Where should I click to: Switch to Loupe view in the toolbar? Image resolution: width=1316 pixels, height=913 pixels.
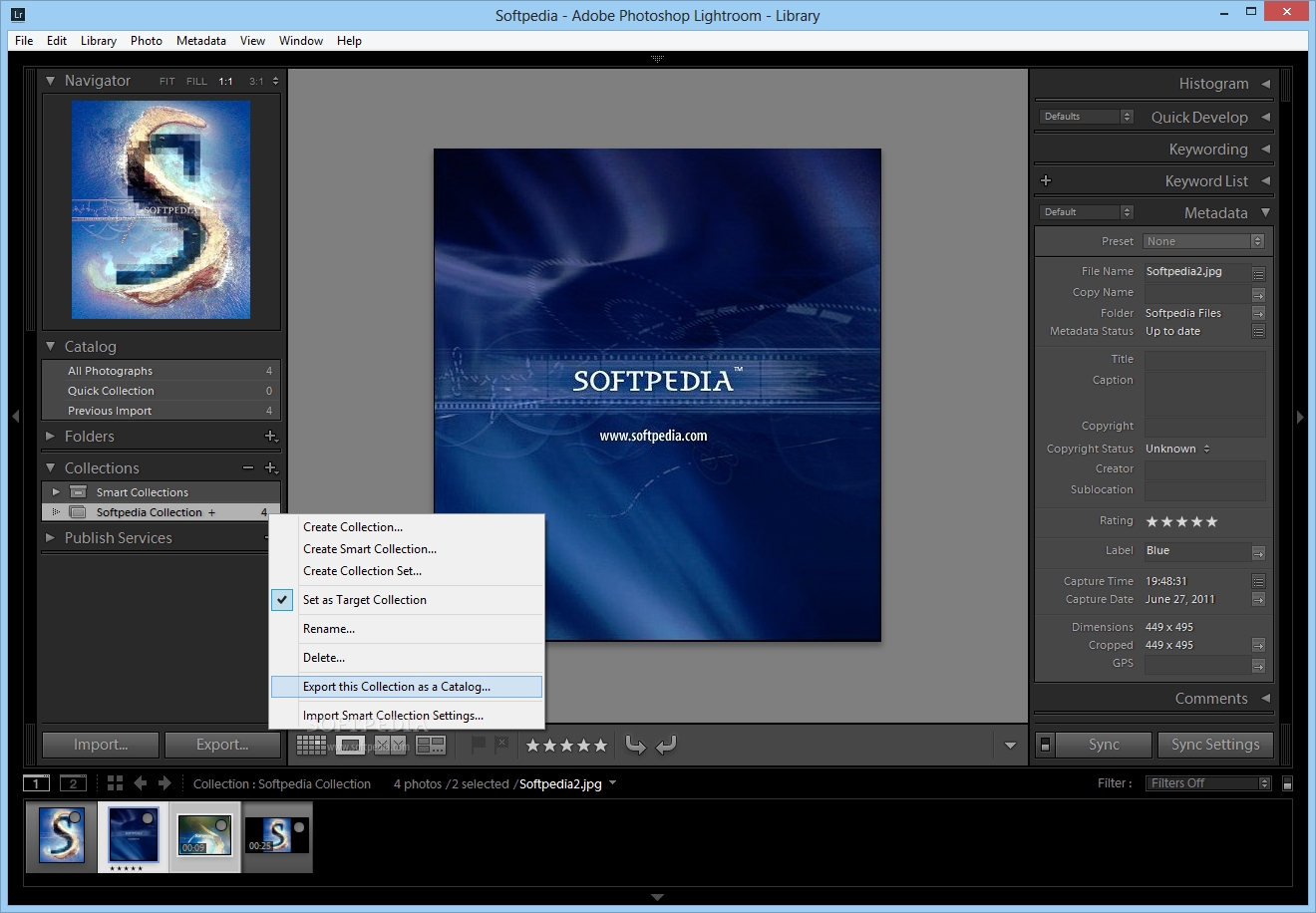tap(350, 745)
